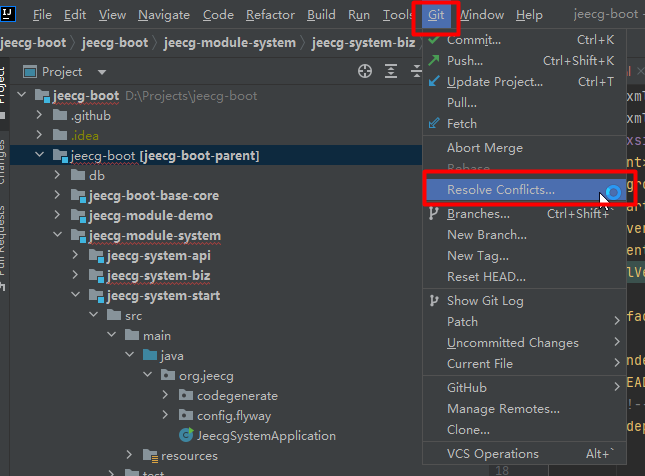The width and height of the screenshot is (645, 476).
Task: Choose Commit... from the Git menu
Action: (524, 40)
